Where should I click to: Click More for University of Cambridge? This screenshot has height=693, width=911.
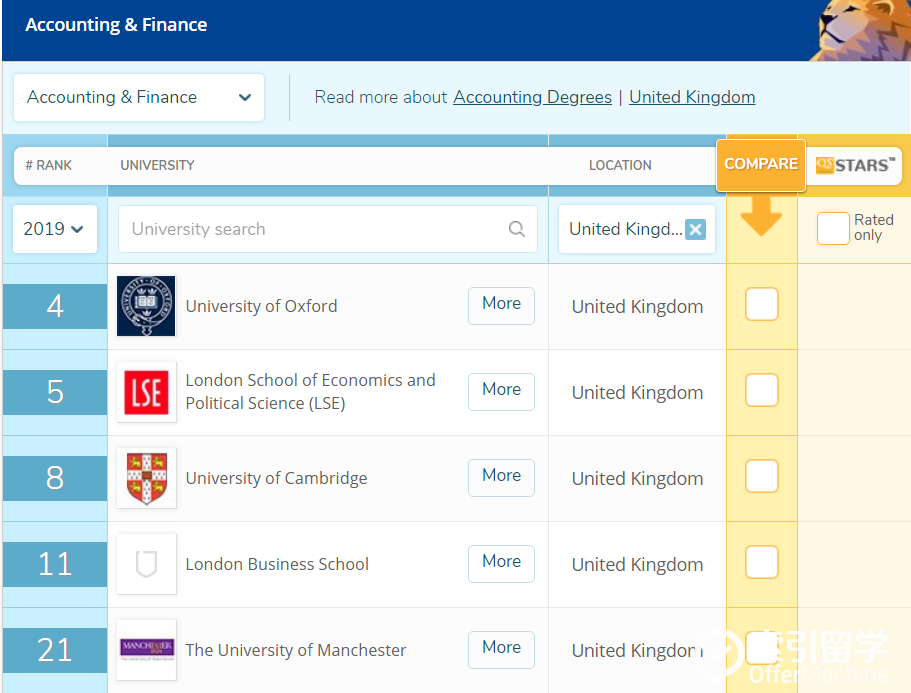pos(501,477)
